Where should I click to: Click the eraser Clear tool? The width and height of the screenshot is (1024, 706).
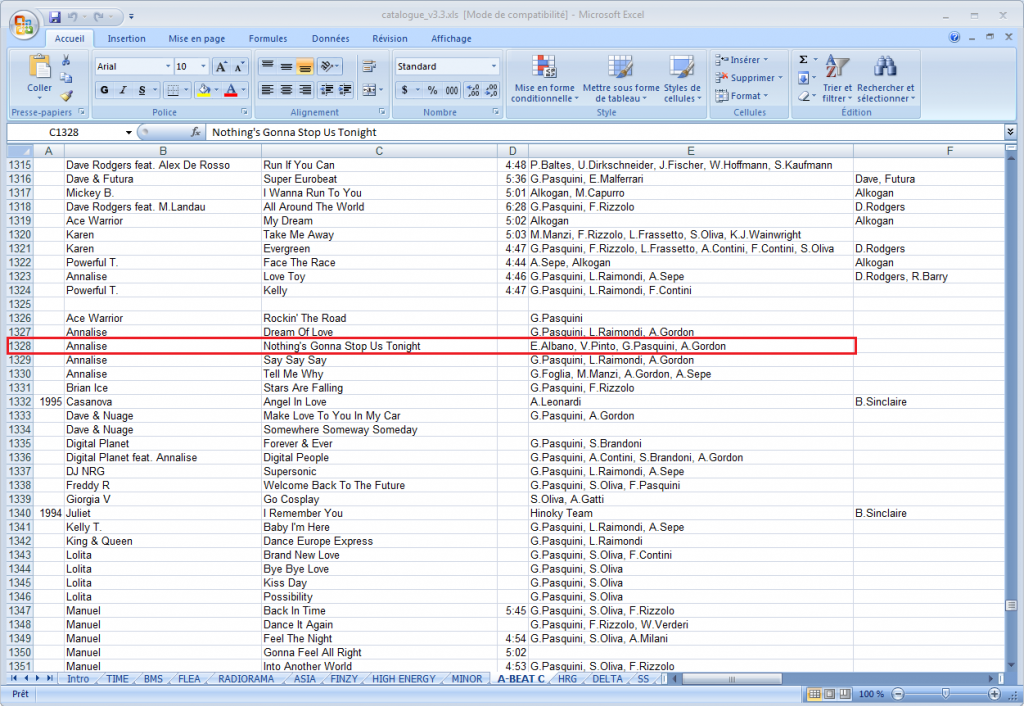(x=803, y=96)
